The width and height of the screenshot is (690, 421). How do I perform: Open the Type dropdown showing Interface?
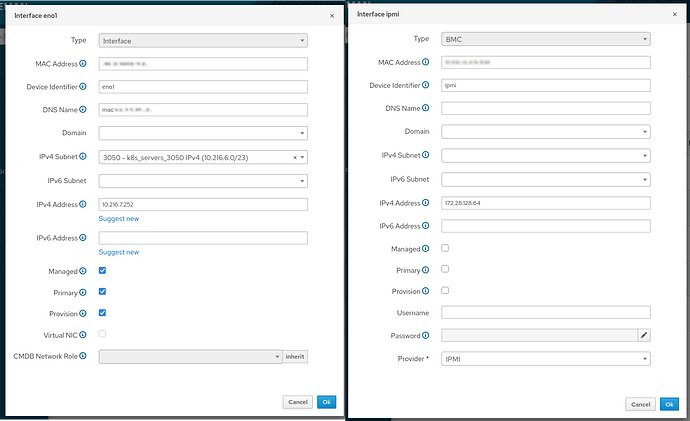(203, 40)
